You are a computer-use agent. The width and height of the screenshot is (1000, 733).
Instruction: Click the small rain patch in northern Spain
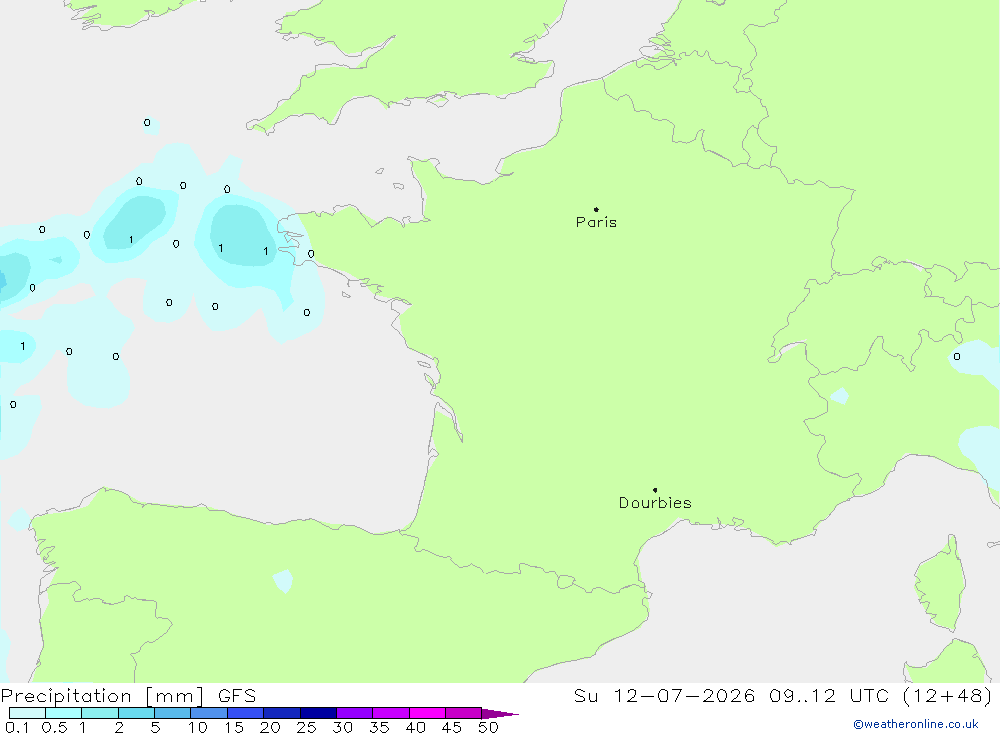tap(283, 581)
